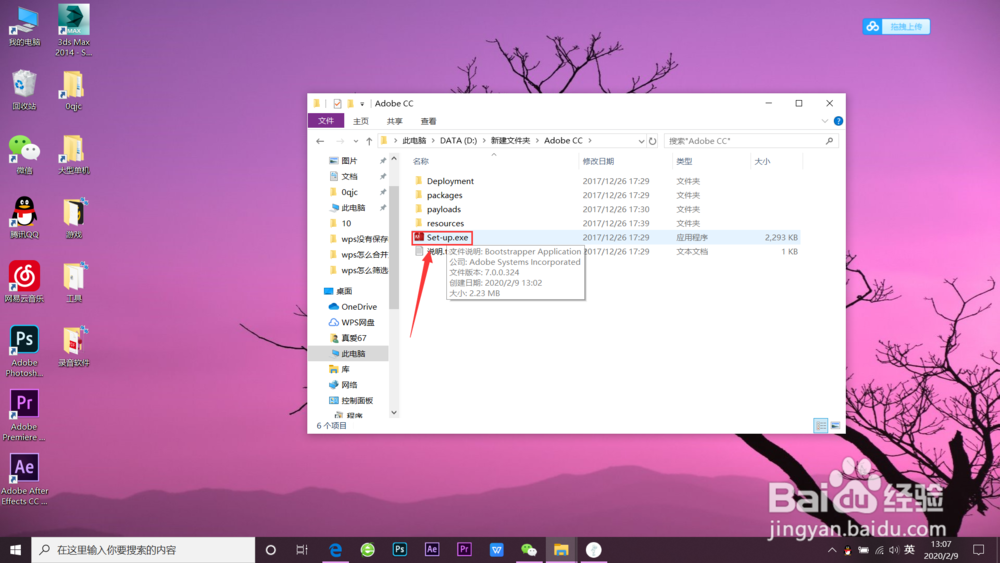Open the 大型单机 desktop folder
1000x563 pixels.
[x=73, y=154]
